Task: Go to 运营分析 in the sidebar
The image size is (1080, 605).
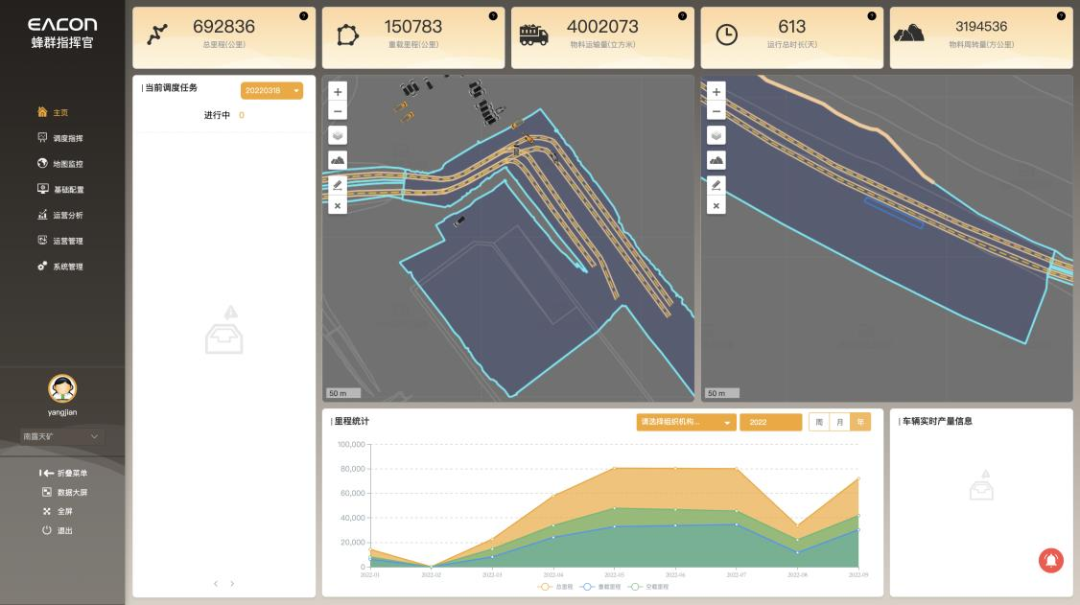Action: click(67, 215)
